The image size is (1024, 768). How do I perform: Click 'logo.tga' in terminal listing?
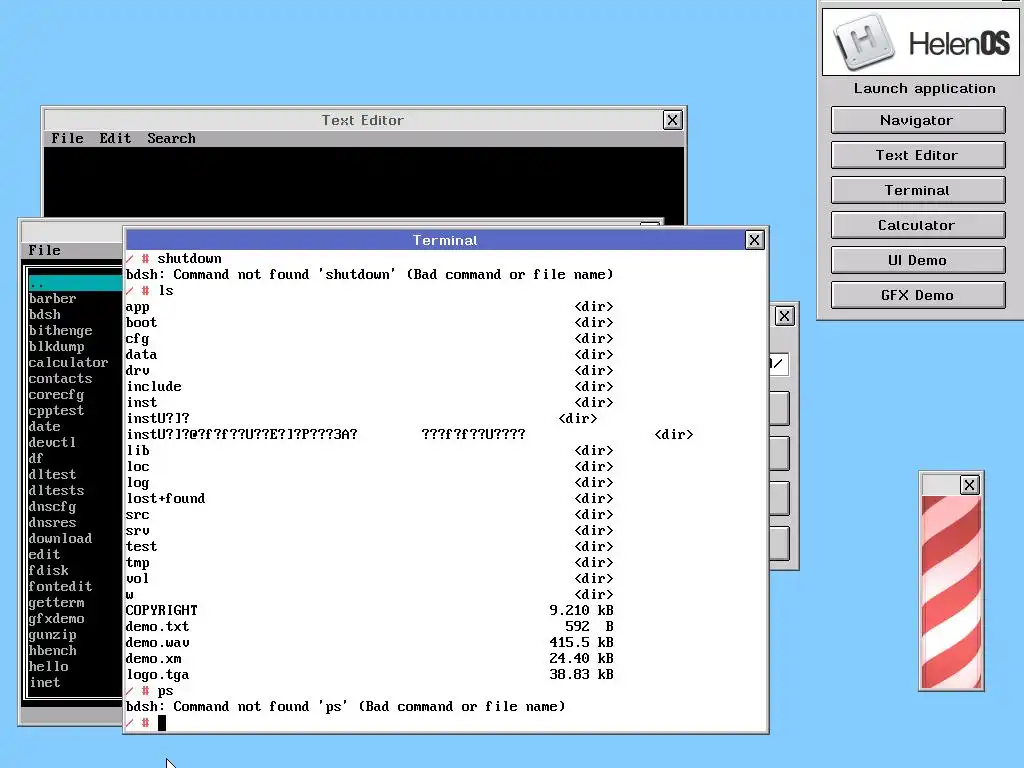pyautogui.click(x=157, y=675)
